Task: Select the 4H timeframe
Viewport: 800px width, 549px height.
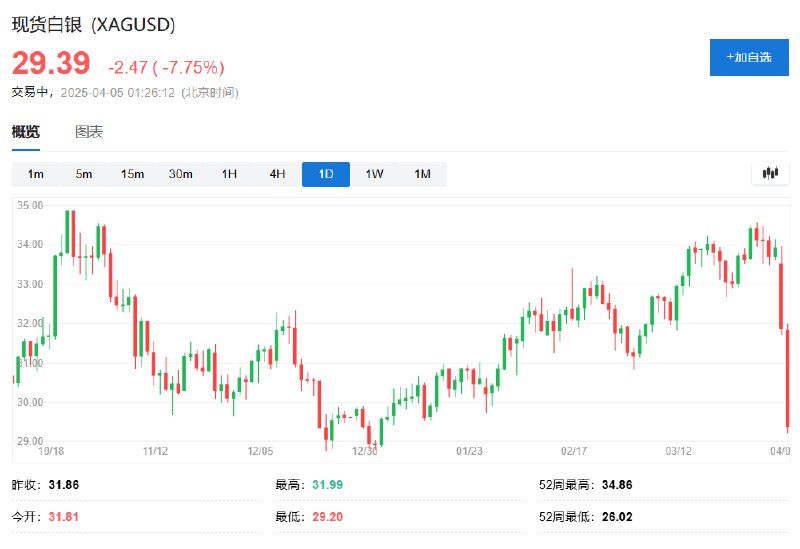Action: point(277,174)
